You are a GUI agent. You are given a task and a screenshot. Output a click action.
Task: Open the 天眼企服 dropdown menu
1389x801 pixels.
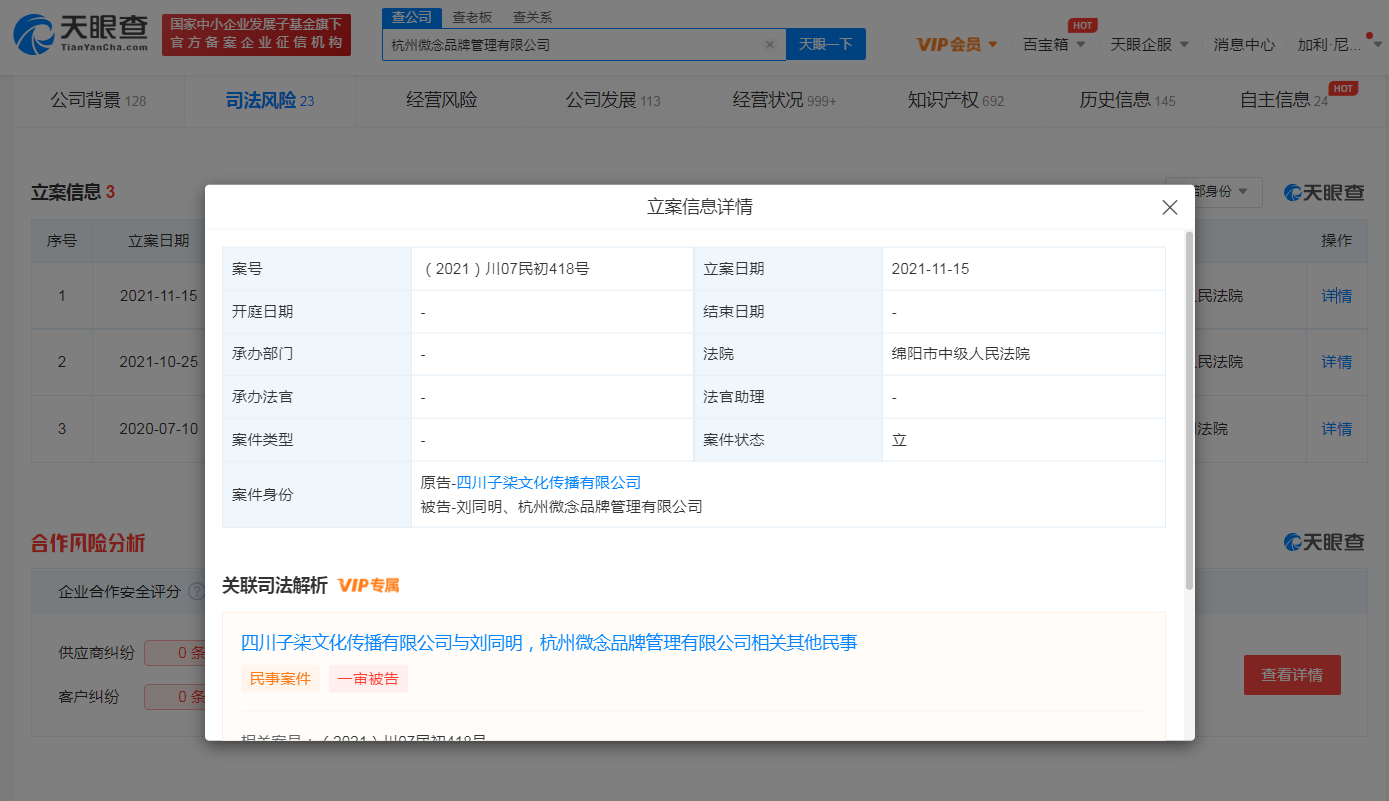(1149, 44)
